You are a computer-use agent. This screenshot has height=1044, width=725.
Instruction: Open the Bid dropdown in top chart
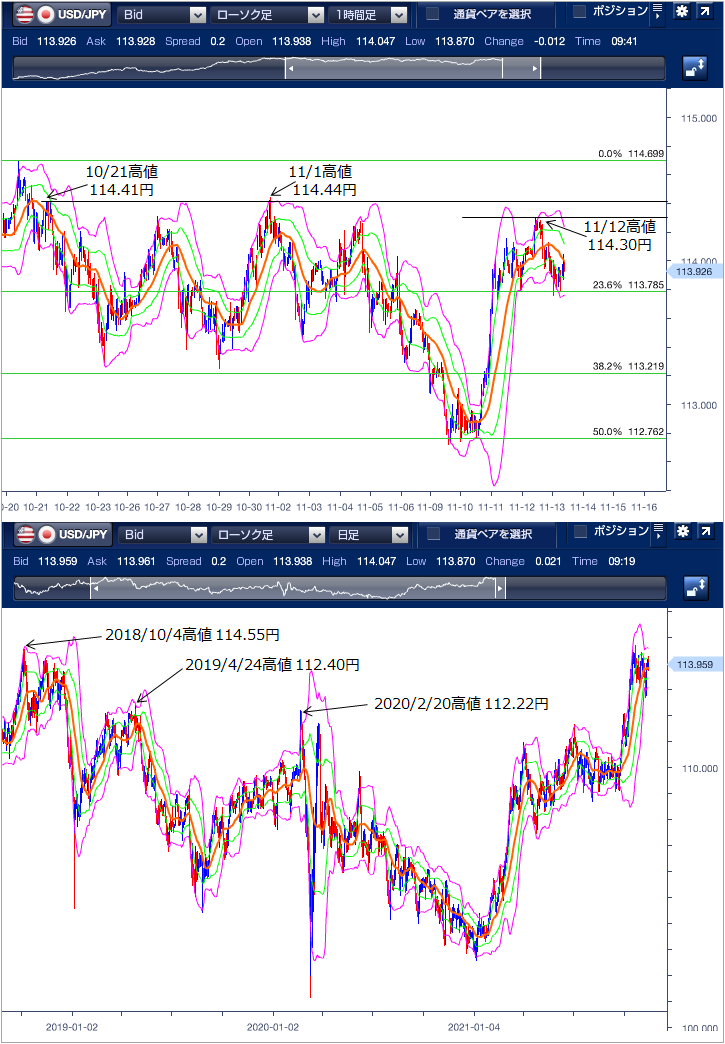pyautogui.click(x=162, y=14)
